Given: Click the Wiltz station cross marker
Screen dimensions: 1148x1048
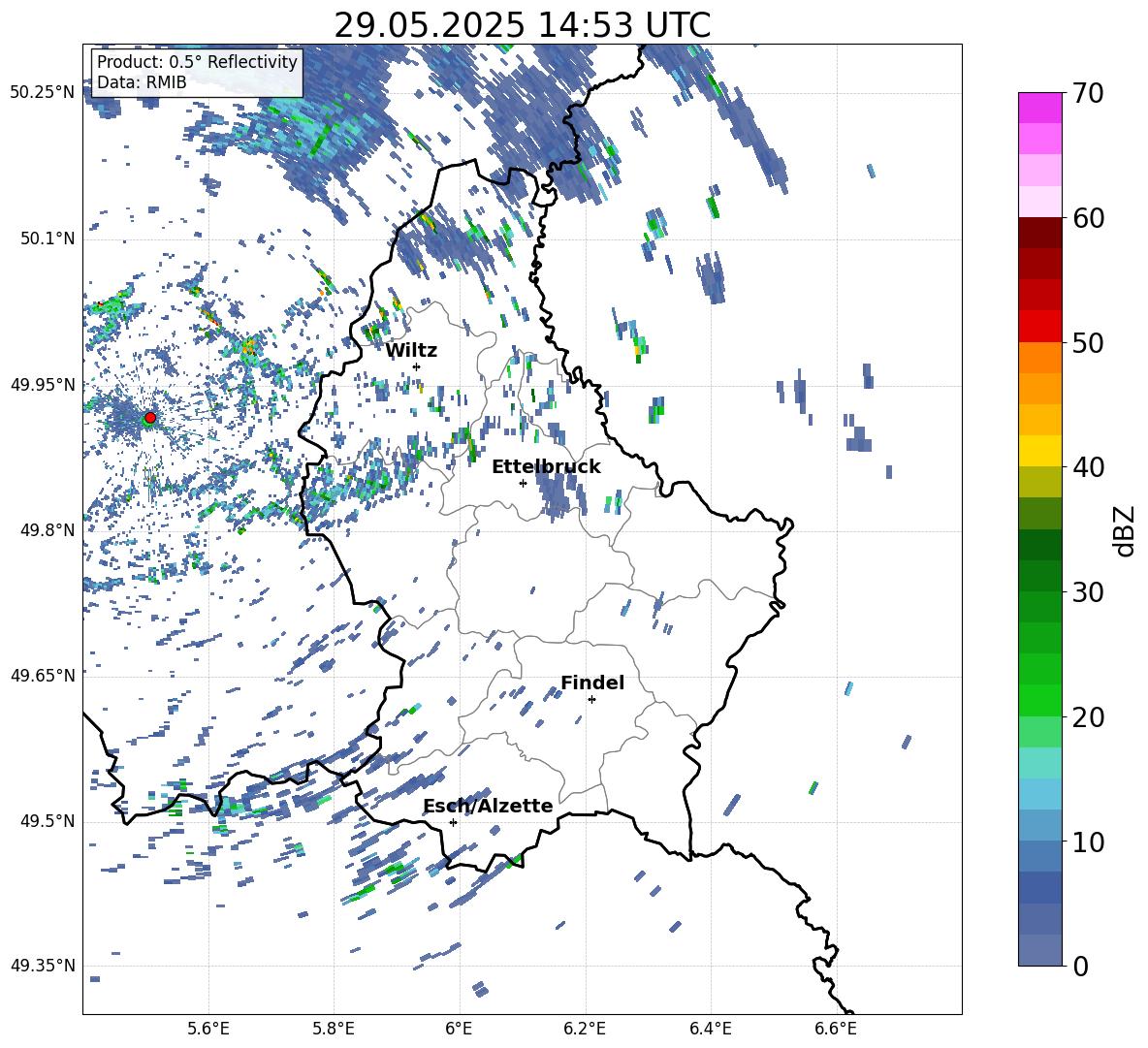Looking at the screenshot, I should coord(417,366).
